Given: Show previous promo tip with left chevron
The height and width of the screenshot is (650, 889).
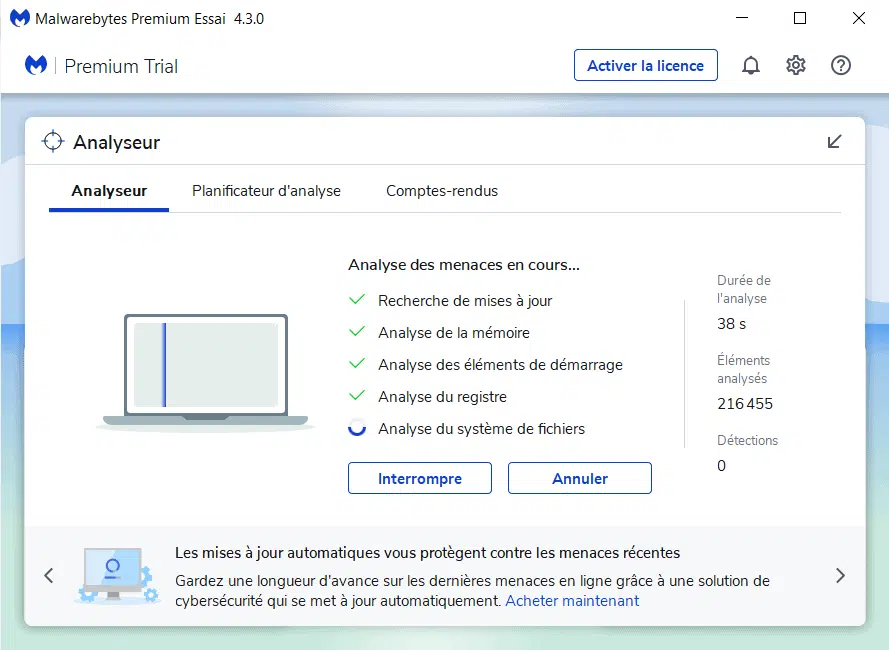Looking at the screenshot, I should [49, 576].
